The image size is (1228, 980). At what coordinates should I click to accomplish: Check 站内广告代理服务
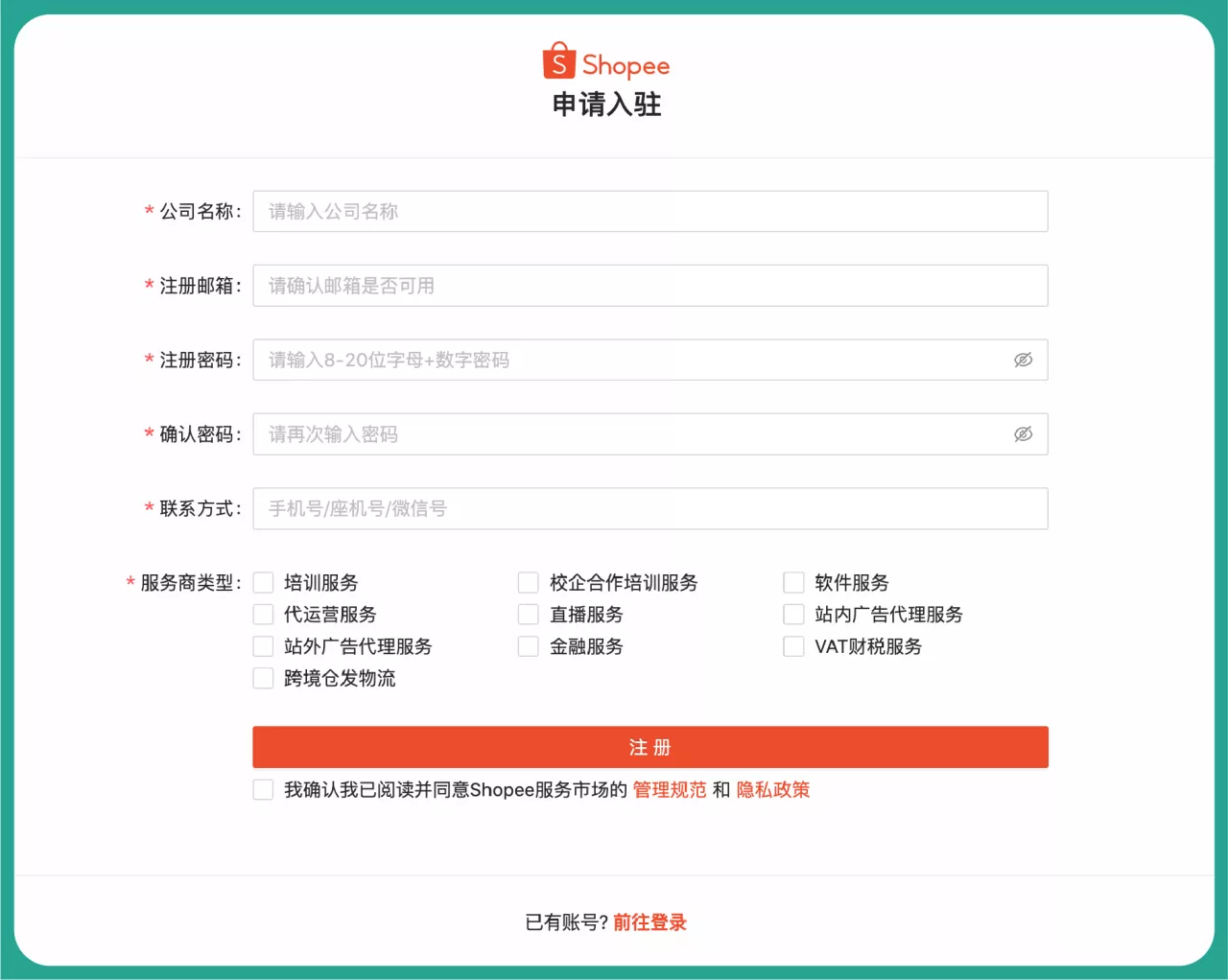[793, 614]
